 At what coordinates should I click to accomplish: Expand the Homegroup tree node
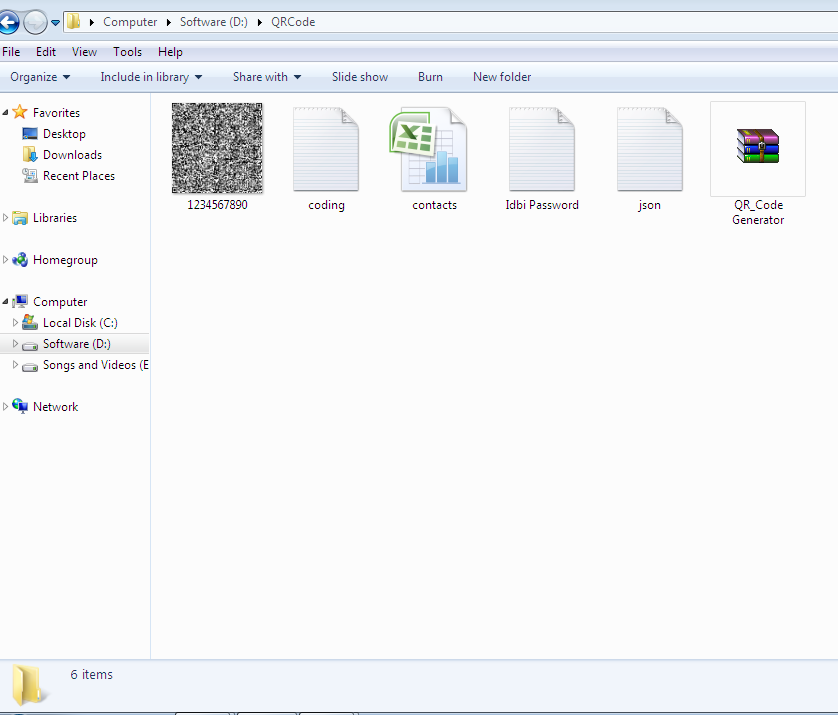coord(5,260)
